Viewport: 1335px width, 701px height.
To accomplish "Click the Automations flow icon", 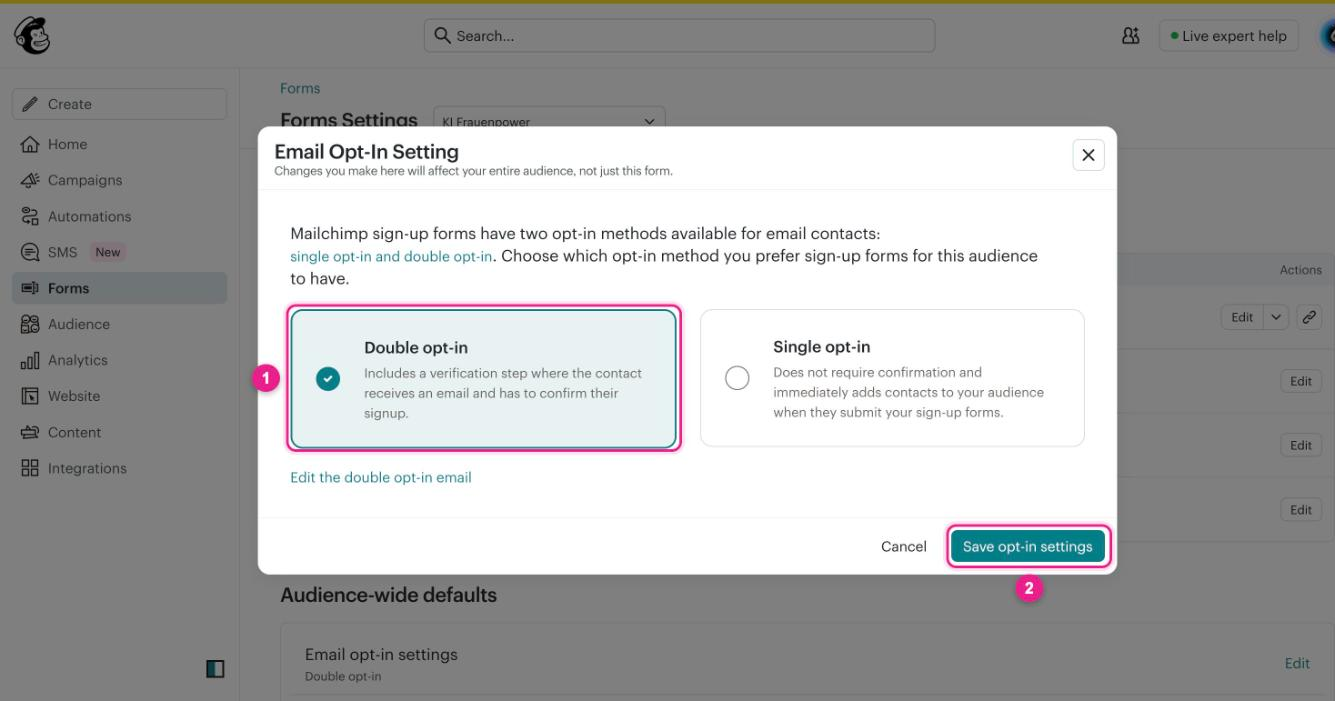I will point(30,216).
